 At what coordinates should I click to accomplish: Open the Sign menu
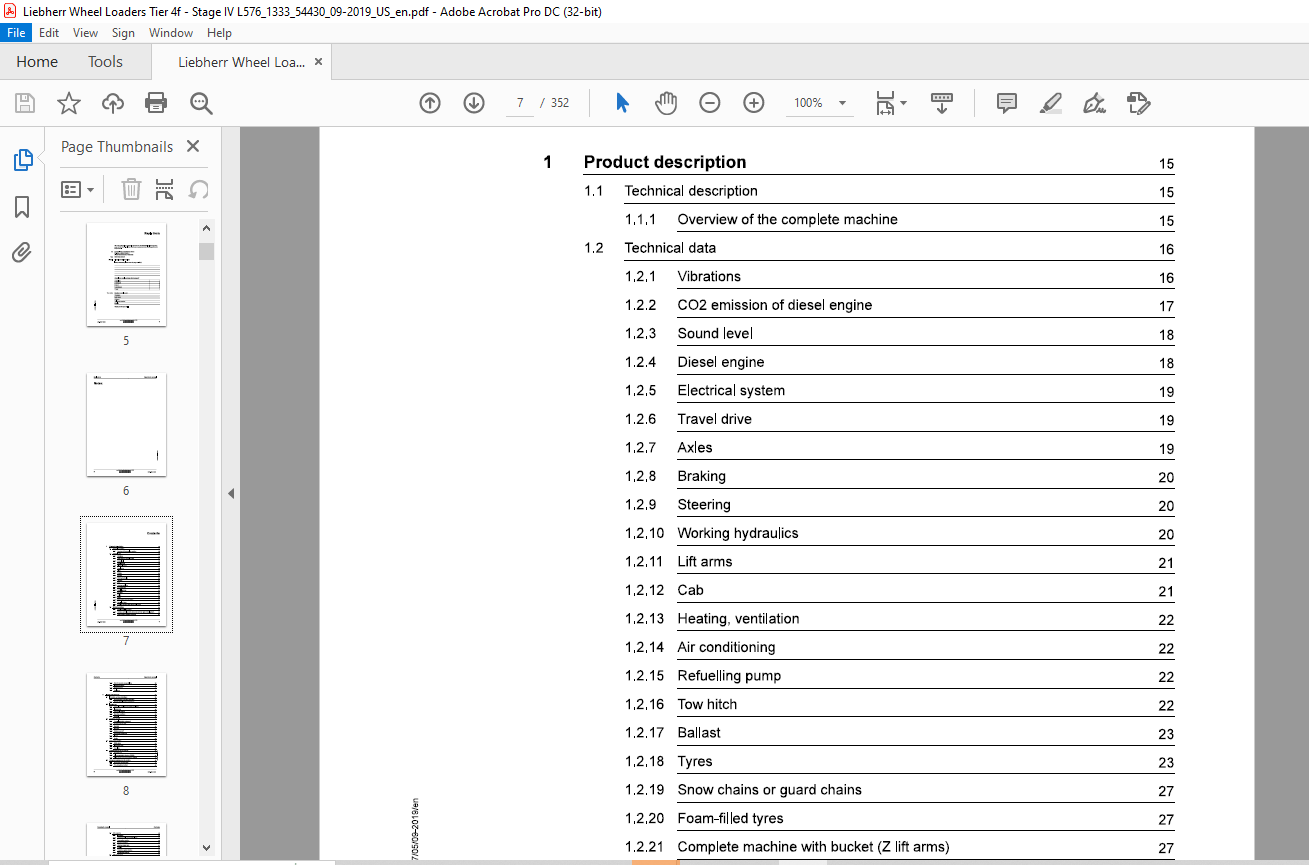123,33
